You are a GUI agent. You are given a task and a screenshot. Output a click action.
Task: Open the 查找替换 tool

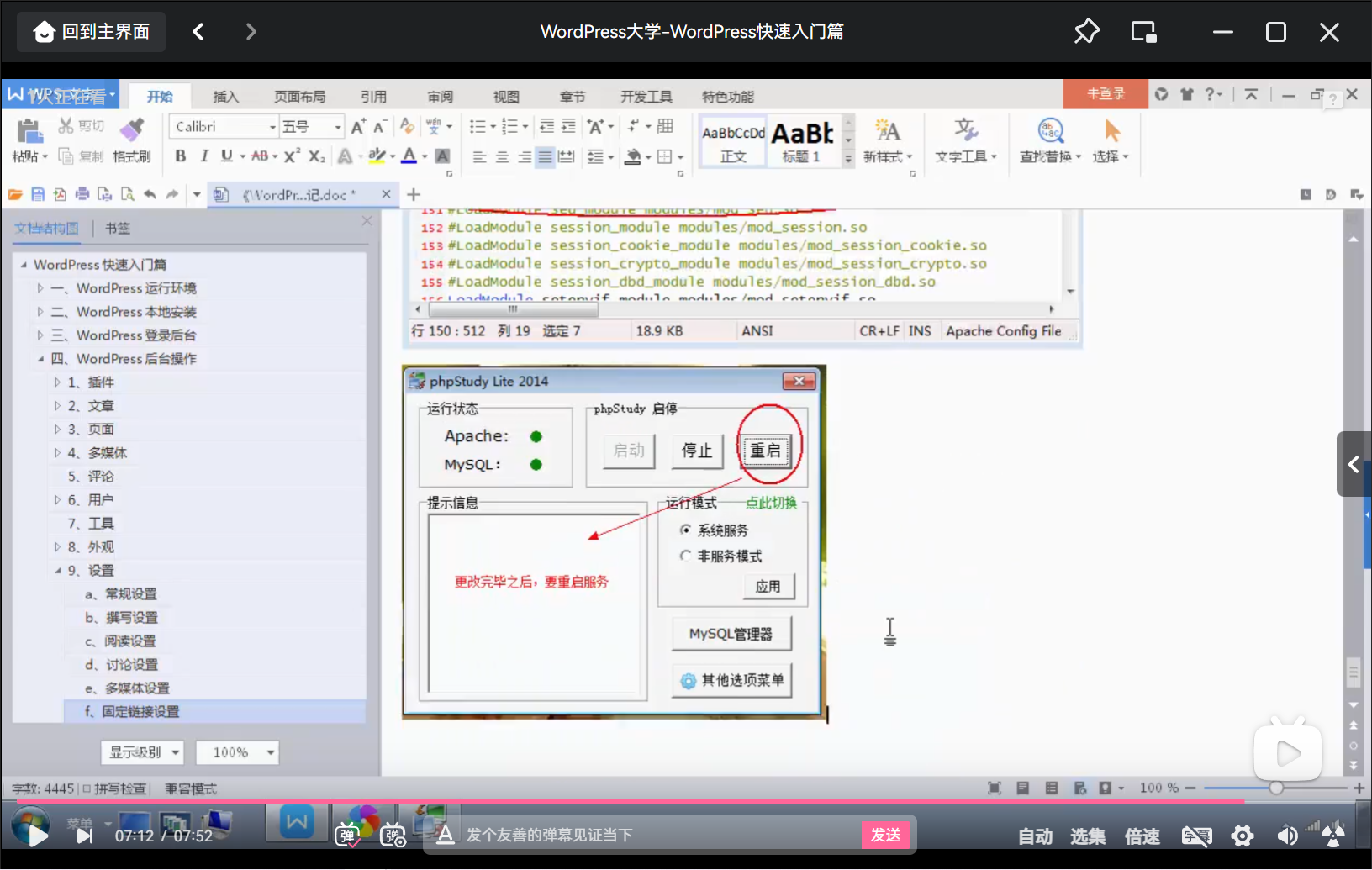(1050, 141)
